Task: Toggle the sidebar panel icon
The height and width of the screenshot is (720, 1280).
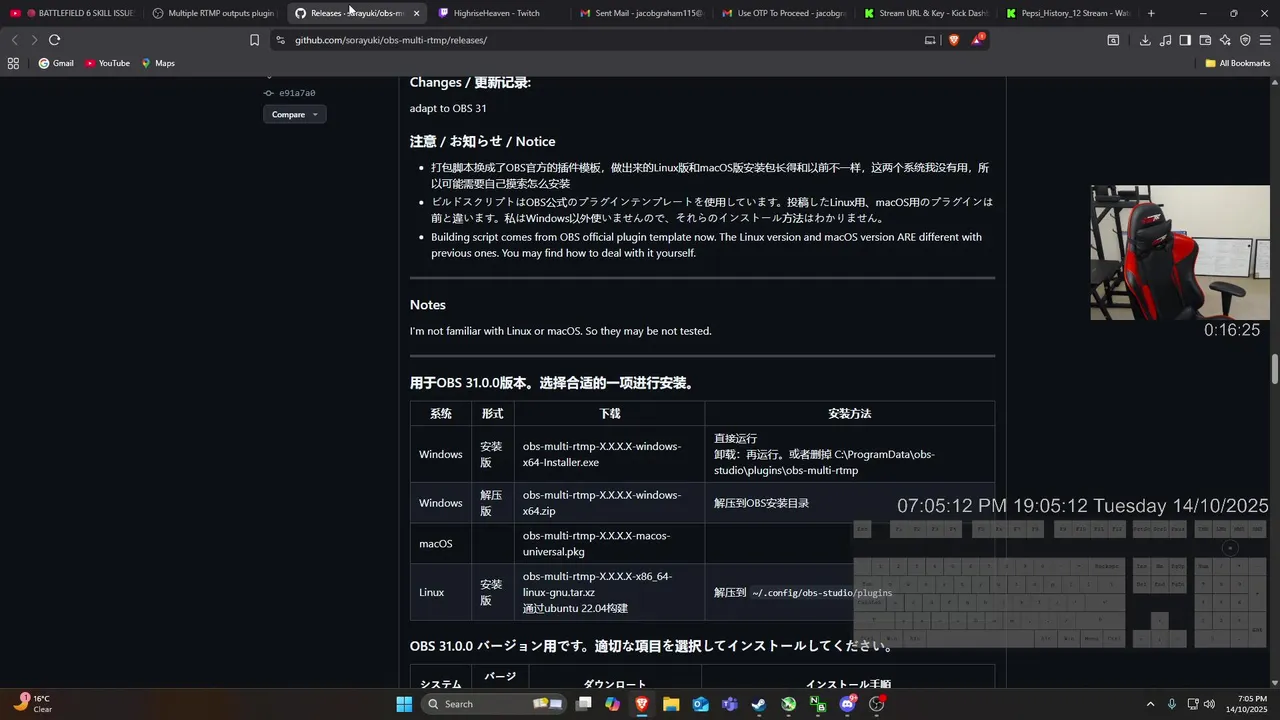Action: tap(1185, 40)
